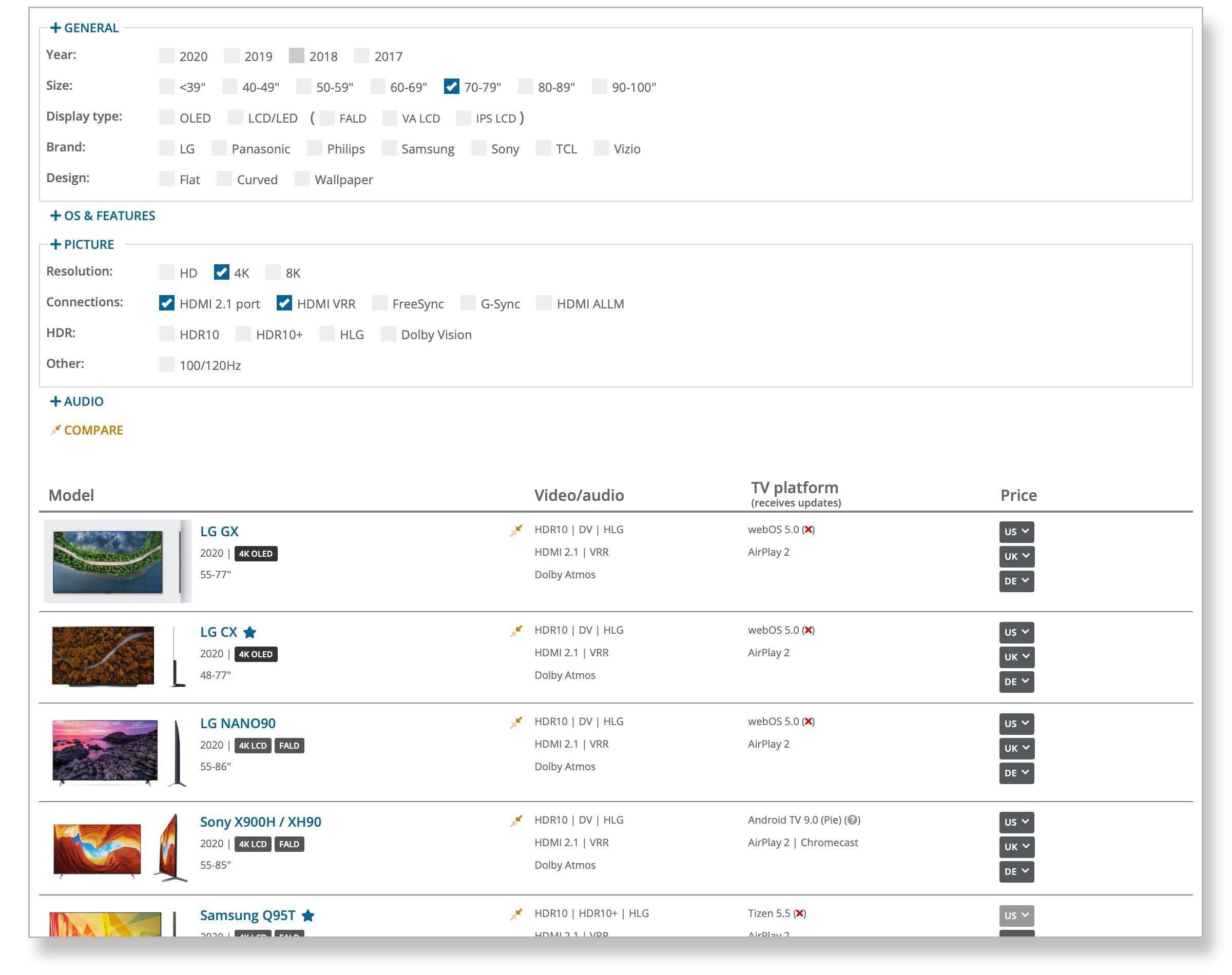Open the LG CX model page link
This screenshot has height=975, width=1232.
219,632
